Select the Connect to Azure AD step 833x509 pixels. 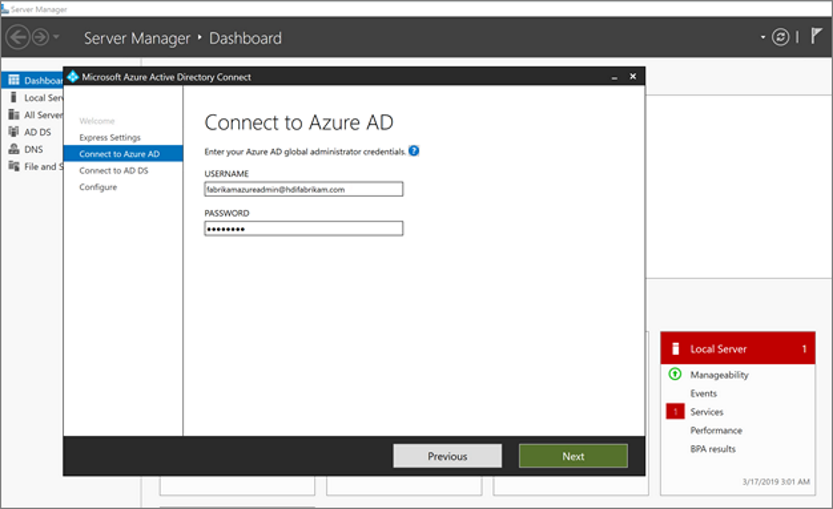[123, 154]
